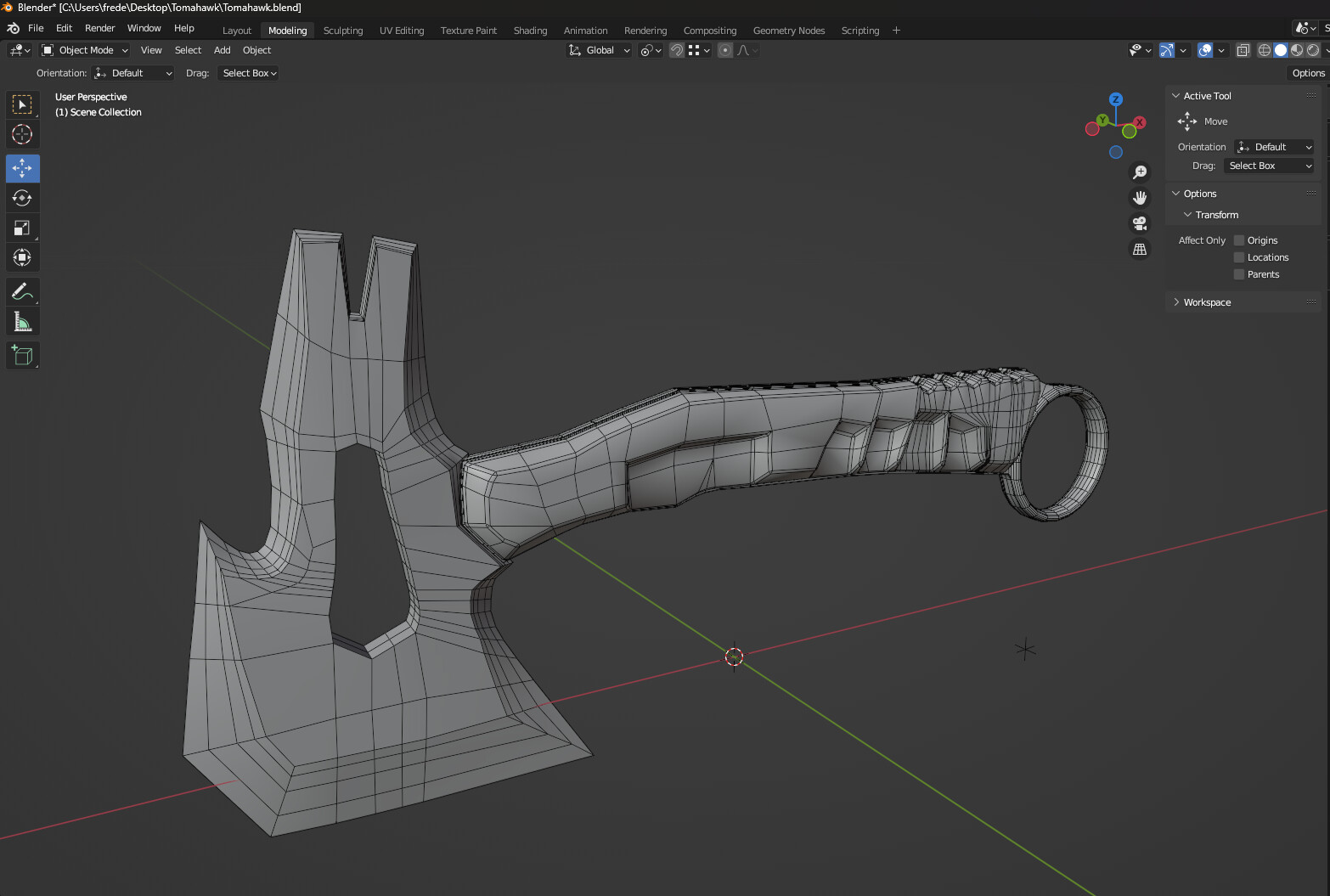Toggle viewport overlays display
This screenshot has height=896, width=1330.
[1205, 50]
